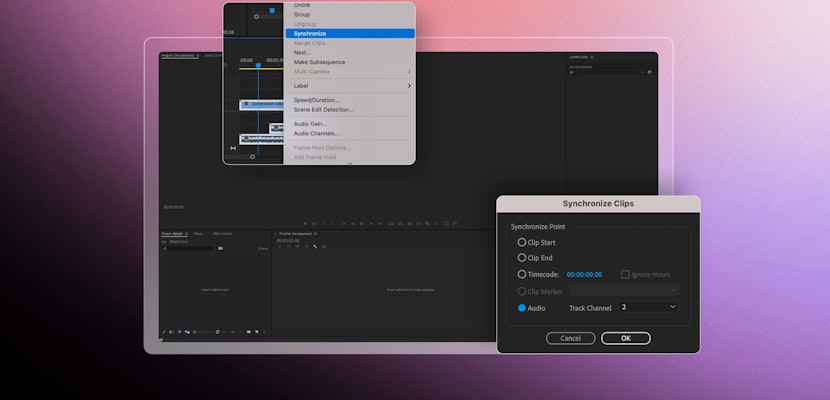Open Audio Gain... from the menu
Viewport: 830px width, 400px height.
point(309,123)
